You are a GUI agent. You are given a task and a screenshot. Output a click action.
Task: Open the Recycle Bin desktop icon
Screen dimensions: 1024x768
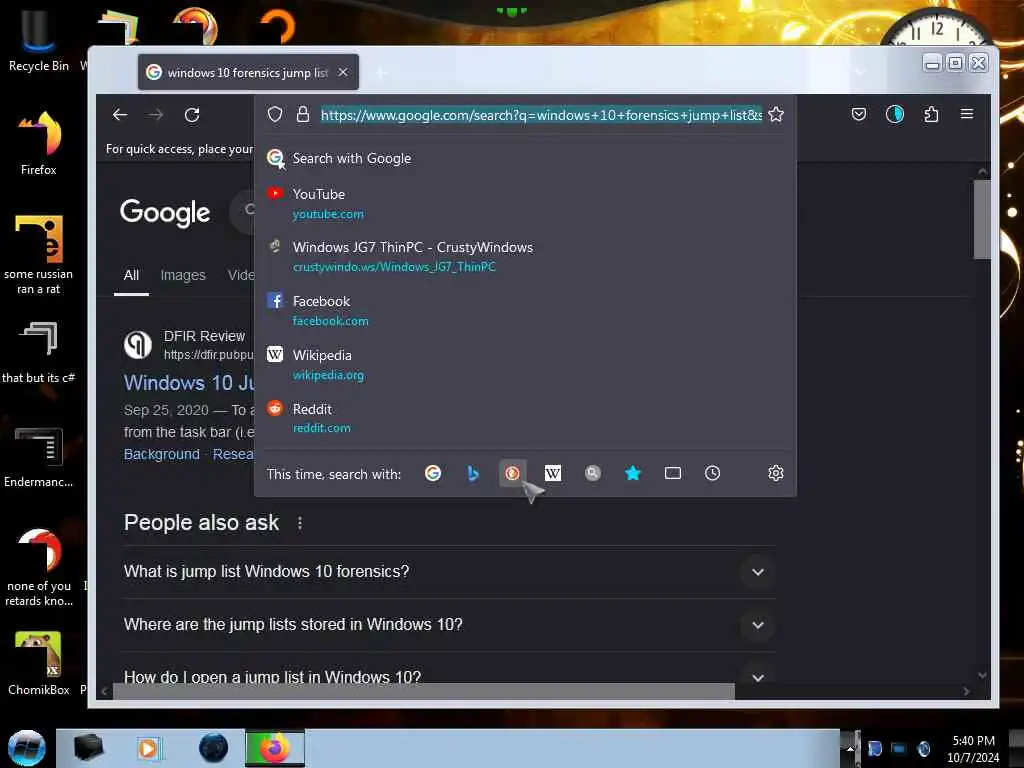point(38,40)
